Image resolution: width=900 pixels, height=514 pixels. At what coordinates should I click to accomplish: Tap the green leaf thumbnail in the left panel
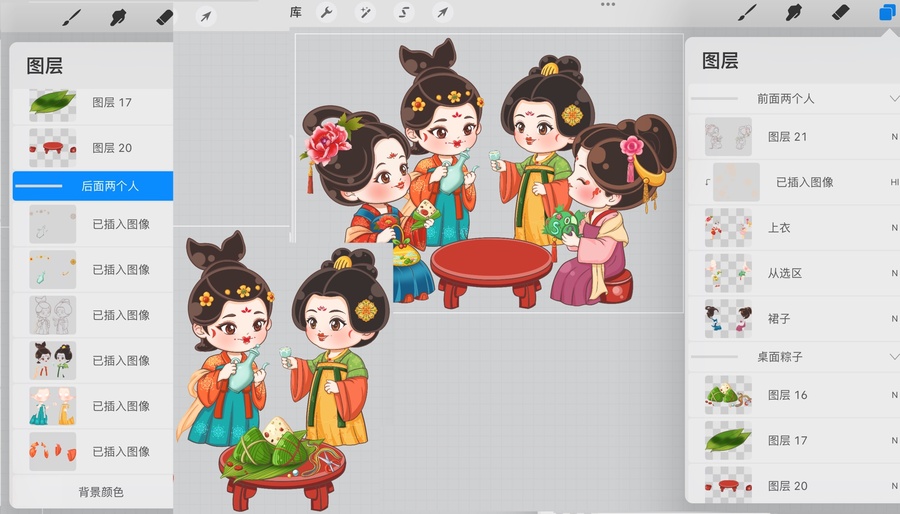pos(52,104)
